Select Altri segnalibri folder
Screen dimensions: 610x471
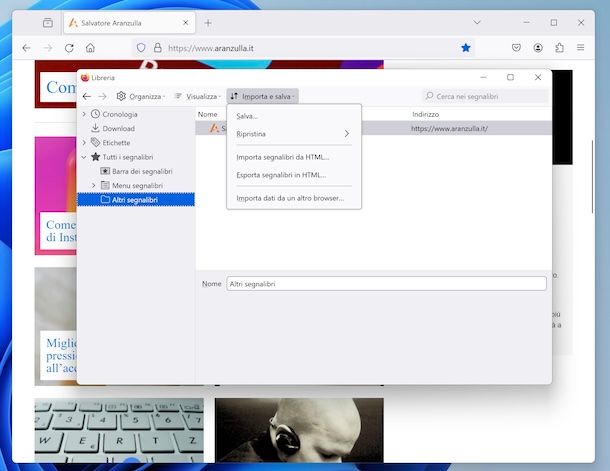click(136, 200)
